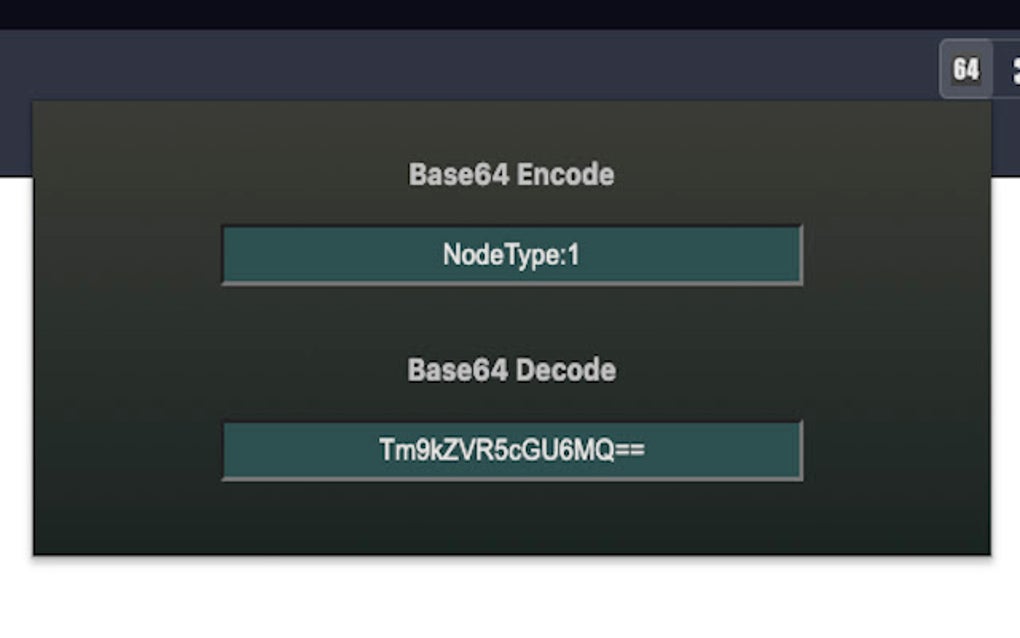Screen dimensions: 1020x638
Task: Click the "Base64 Decode" heading
Action: pos(511,371)
